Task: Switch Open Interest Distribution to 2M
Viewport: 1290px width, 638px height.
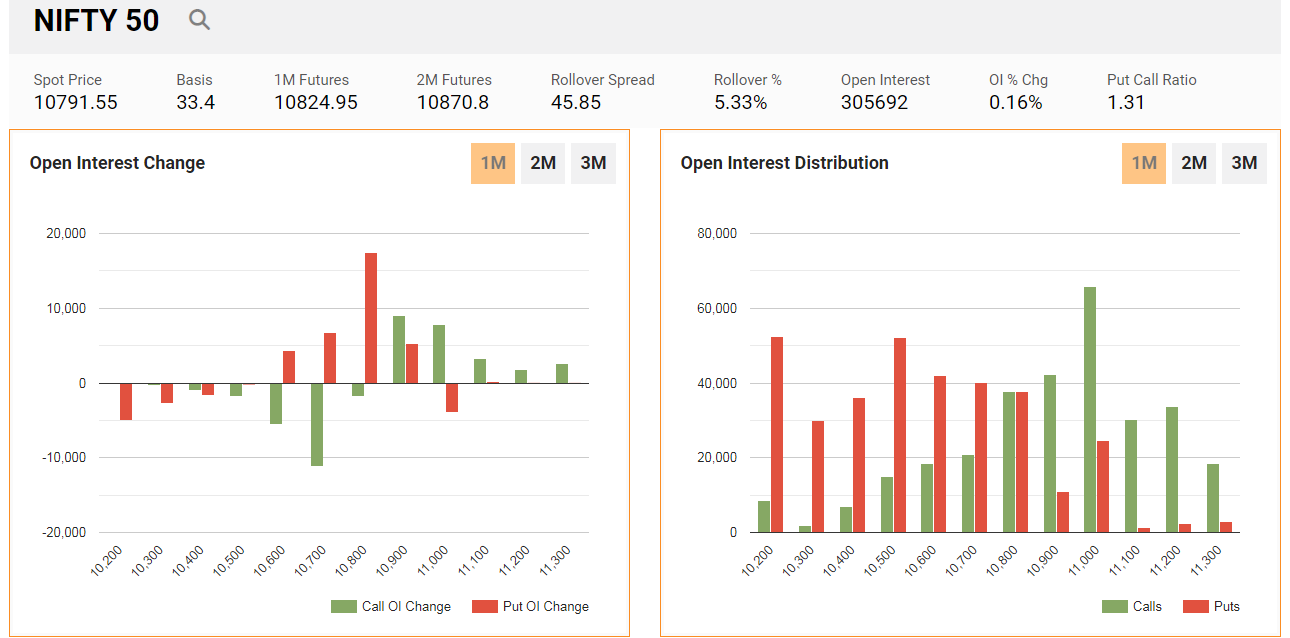Action: [x=1194, y=163]
